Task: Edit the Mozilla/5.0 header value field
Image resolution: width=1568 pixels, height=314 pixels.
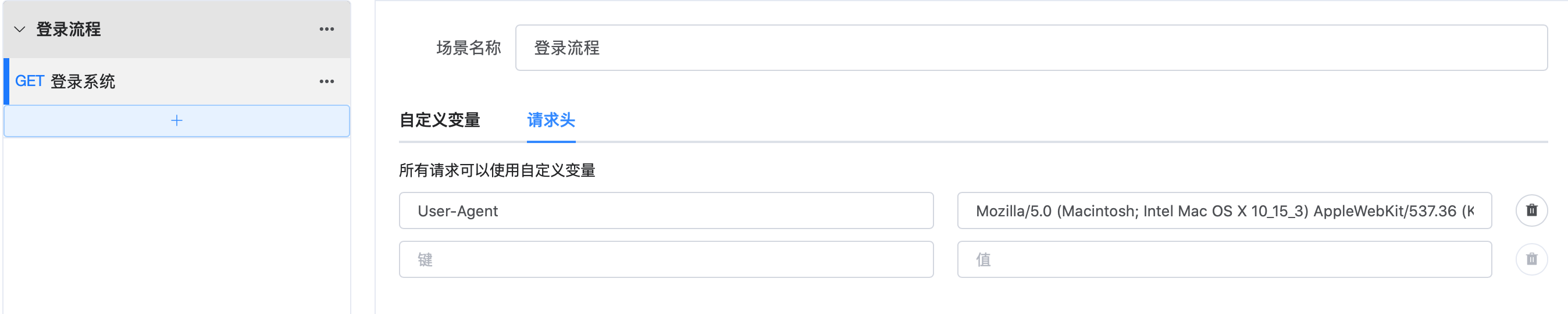Action: pyautogui.click(x=1224, y=210)
